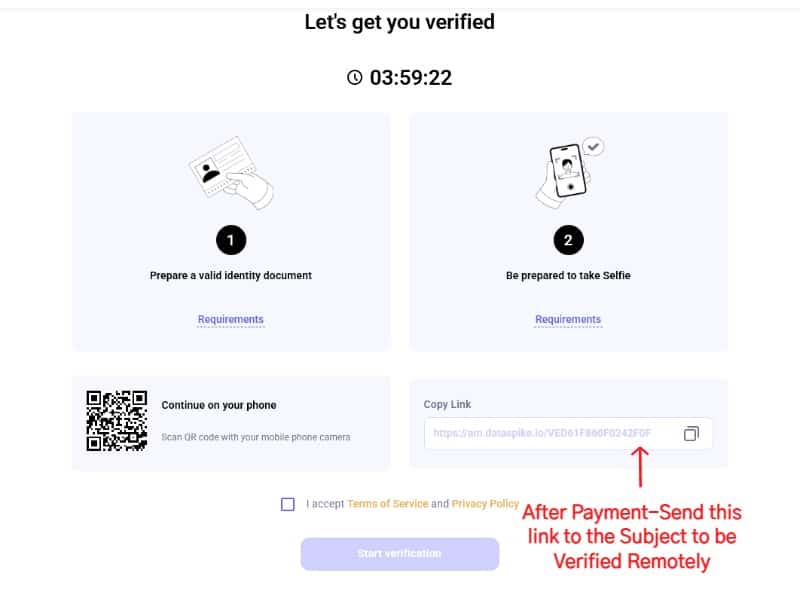This screenshot has height=600, width=800.
Task: Click the 03:59:22 countdown timer
Action: pyautogui.click(x=411, y=77)
